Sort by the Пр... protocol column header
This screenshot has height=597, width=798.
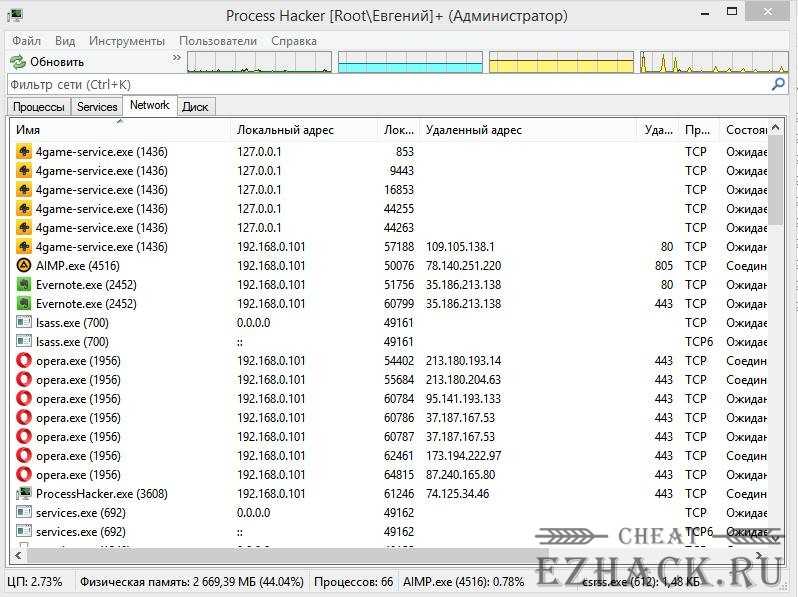(x=698, y=130)
